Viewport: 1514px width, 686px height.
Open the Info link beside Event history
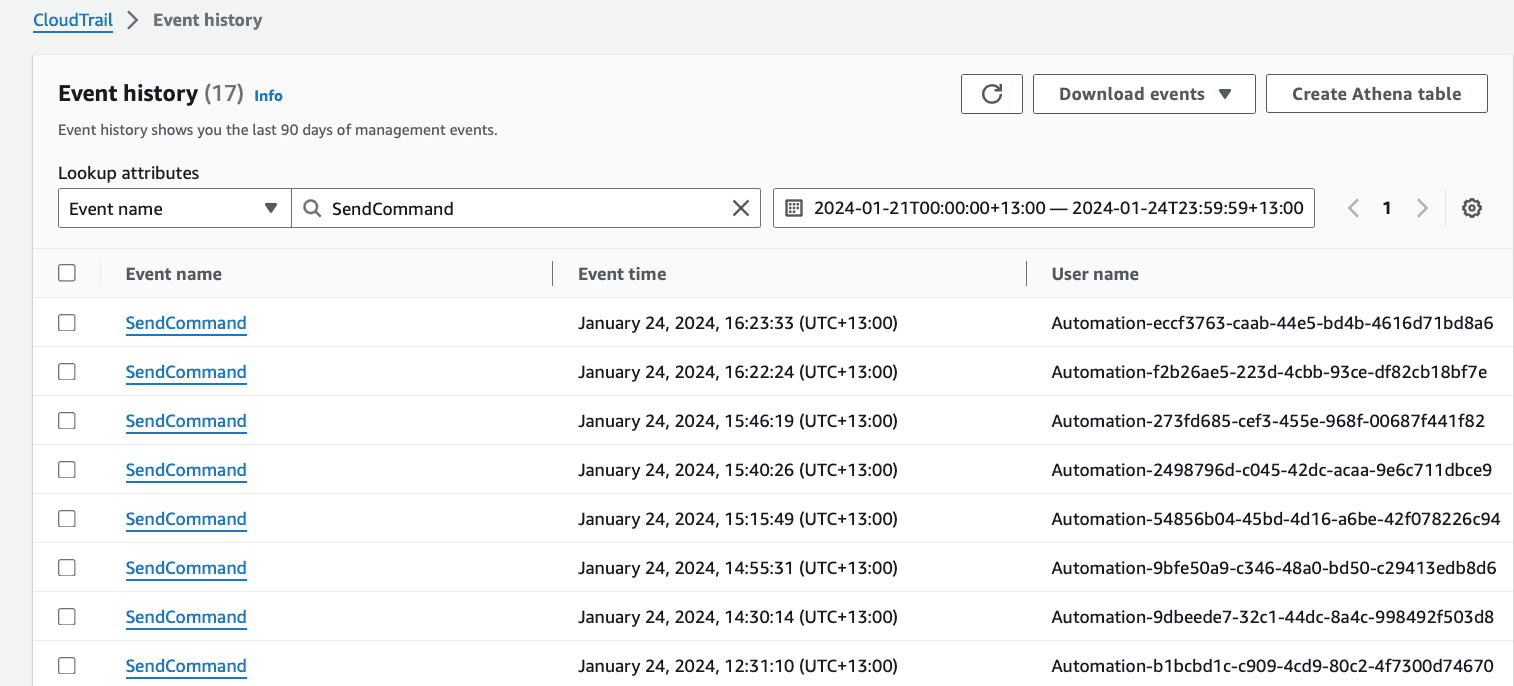268,96
